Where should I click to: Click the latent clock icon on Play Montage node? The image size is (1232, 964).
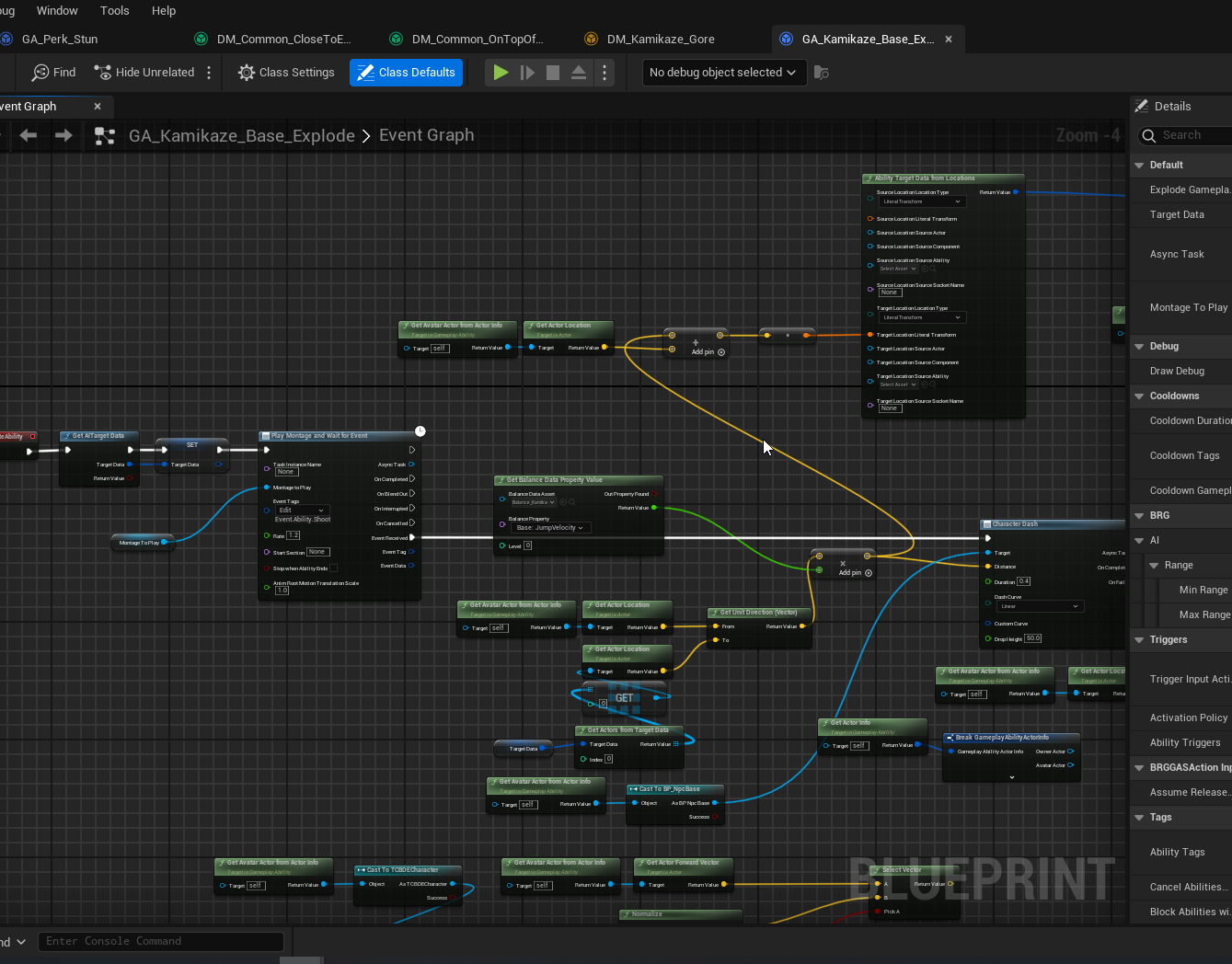coord(420,430)
